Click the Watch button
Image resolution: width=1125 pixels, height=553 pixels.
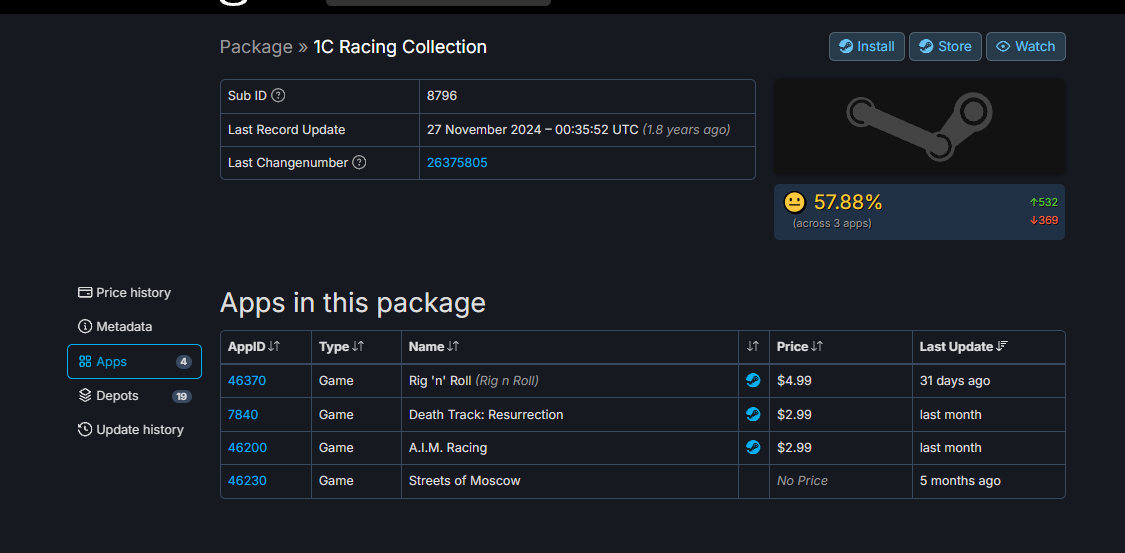click(1025, 47)
